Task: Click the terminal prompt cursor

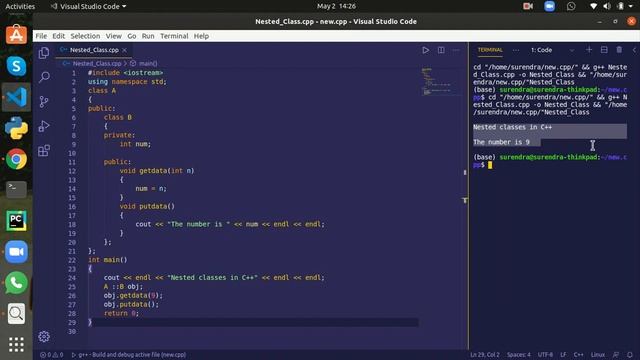Action: [x=490, y=165]
